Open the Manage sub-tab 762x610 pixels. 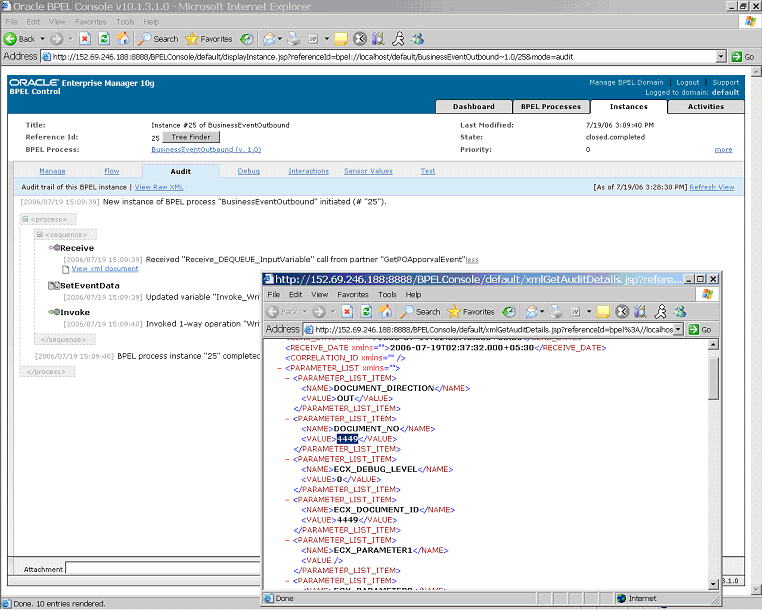click(52, 171)
